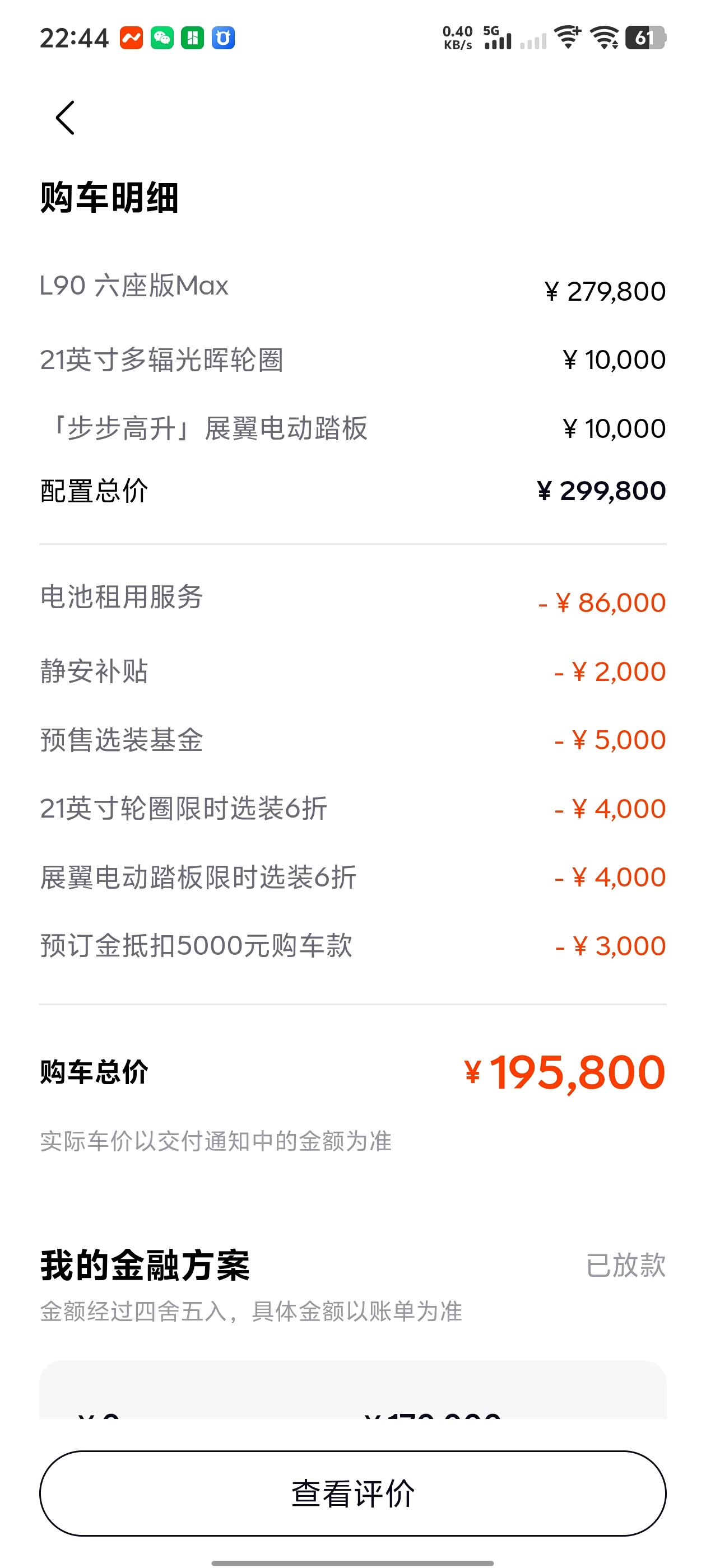Select the L90 六座版Max line item

coord(134,286)
